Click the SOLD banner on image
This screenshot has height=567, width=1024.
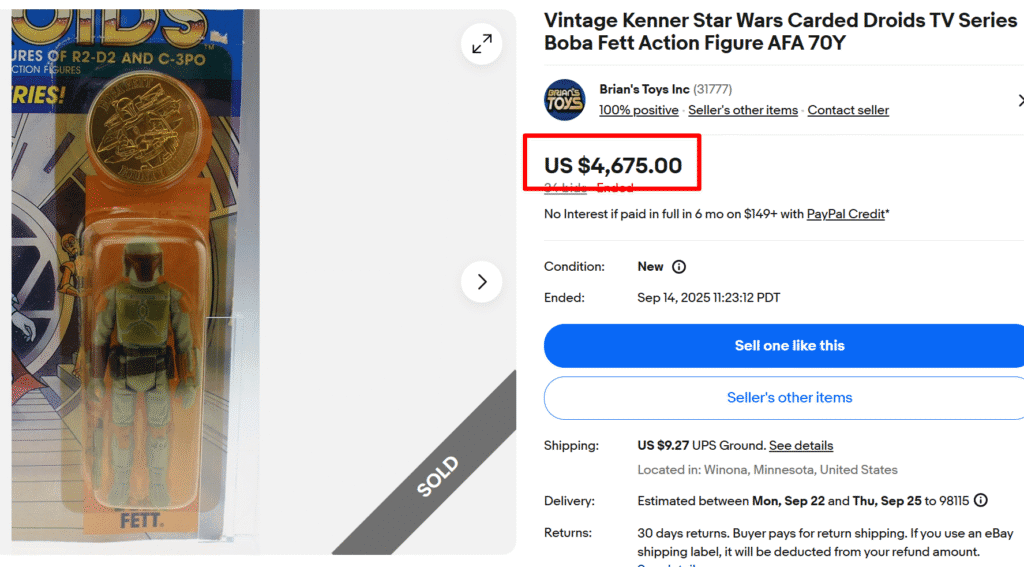pyautogui.click(x=437, y=477)
